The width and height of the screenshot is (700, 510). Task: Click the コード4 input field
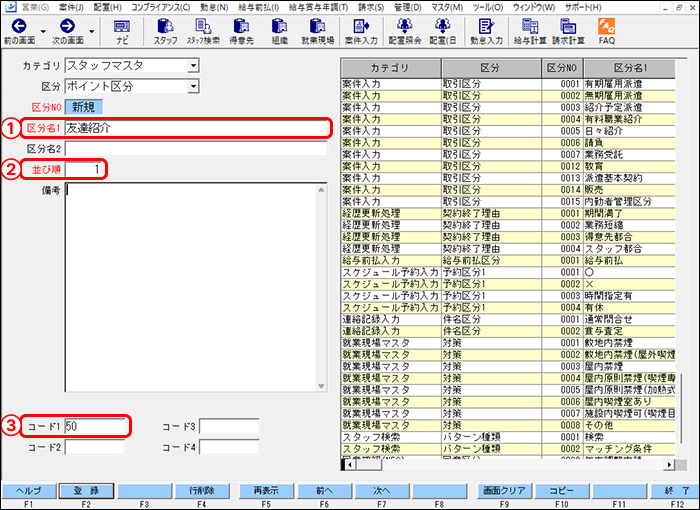pyautogui.click(x=229, y=447)
